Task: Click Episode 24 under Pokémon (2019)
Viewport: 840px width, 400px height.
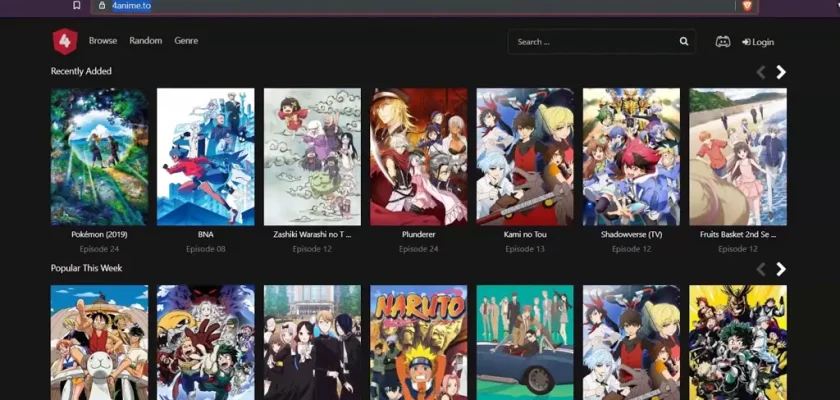Action: click(x=99, y=249)
